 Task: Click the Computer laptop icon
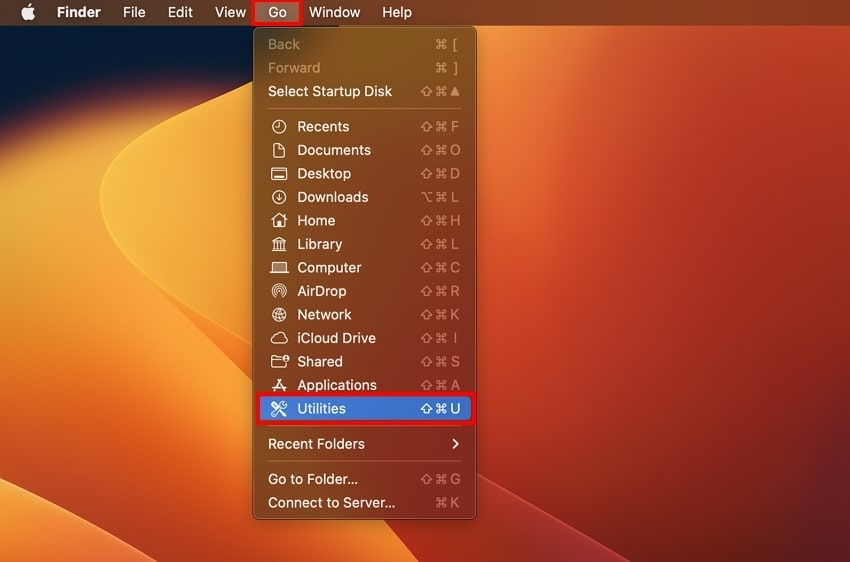pyautogui.click(x=279, y=268)
